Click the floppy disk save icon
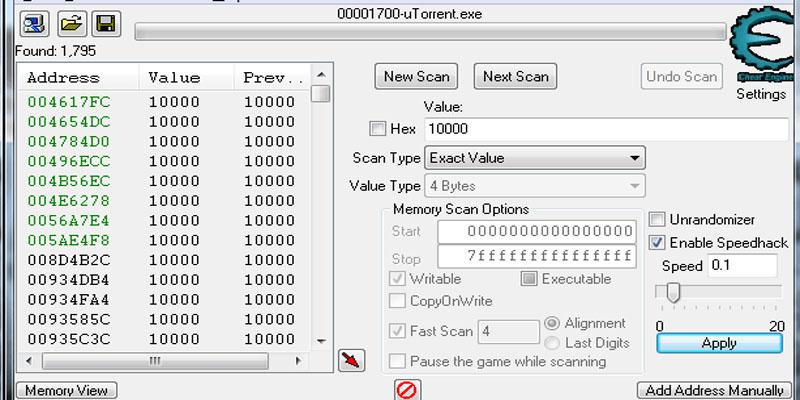Image resolution: width=800 pixels, height=400 pixels. pyautogui.click(x=106, y=23)
